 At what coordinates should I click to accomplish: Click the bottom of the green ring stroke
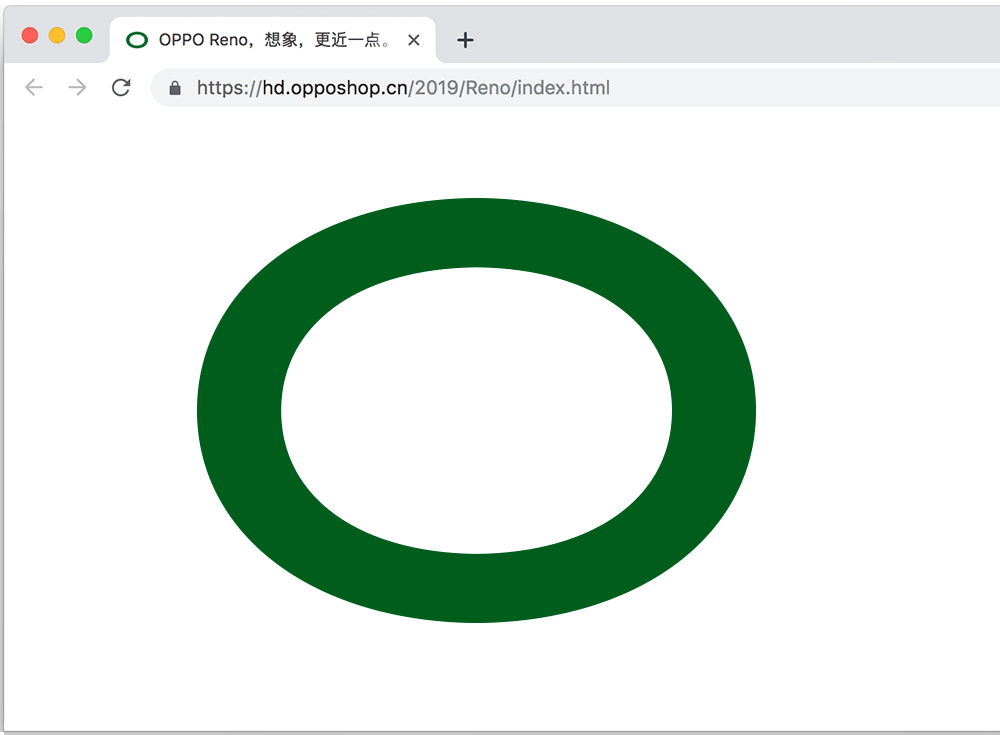(x=475, y=590)
